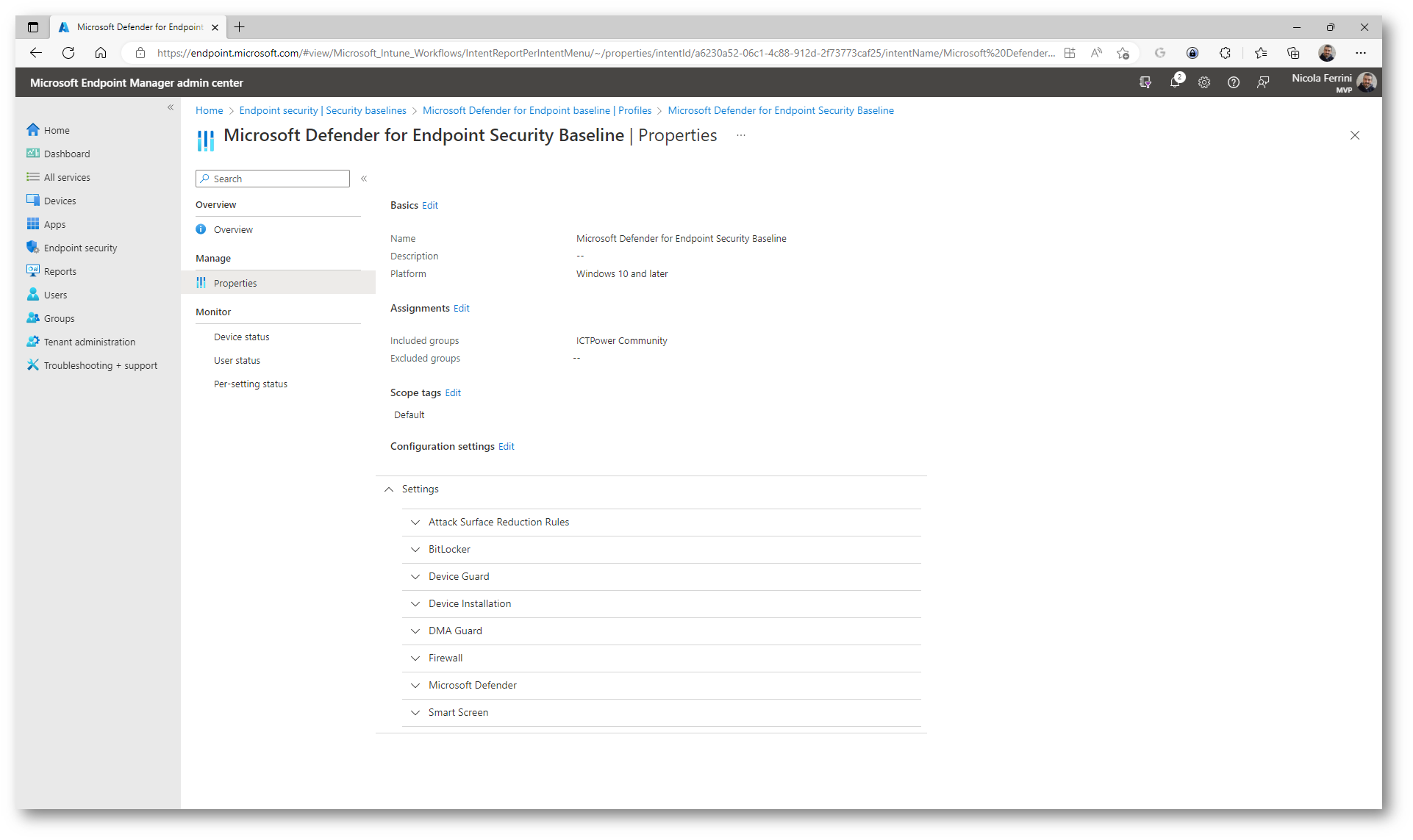Collapse the blade menu next to Search
This screenshot has width=1413, height=840.
364,179
